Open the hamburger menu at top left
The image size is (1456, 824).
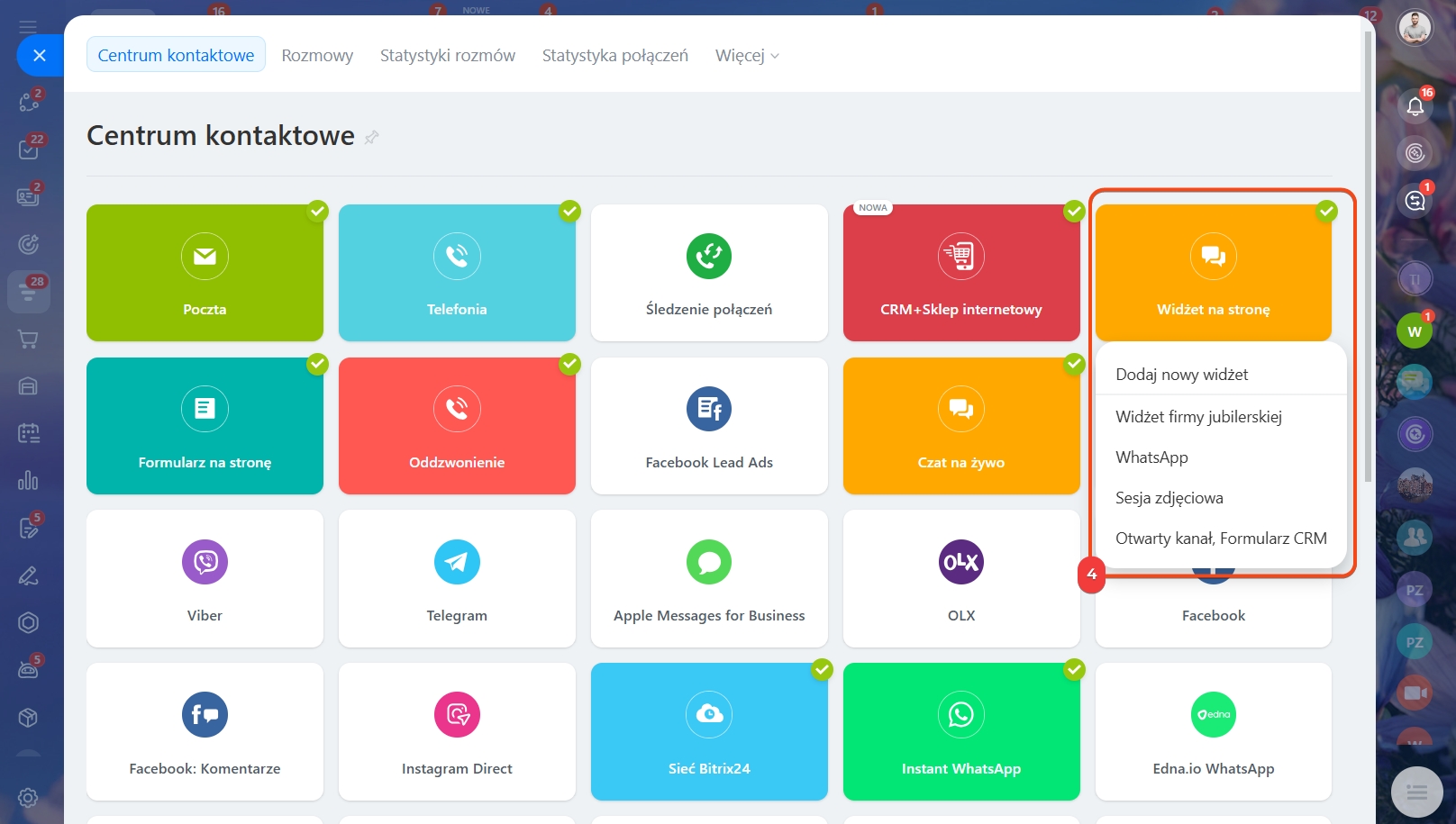28,26
